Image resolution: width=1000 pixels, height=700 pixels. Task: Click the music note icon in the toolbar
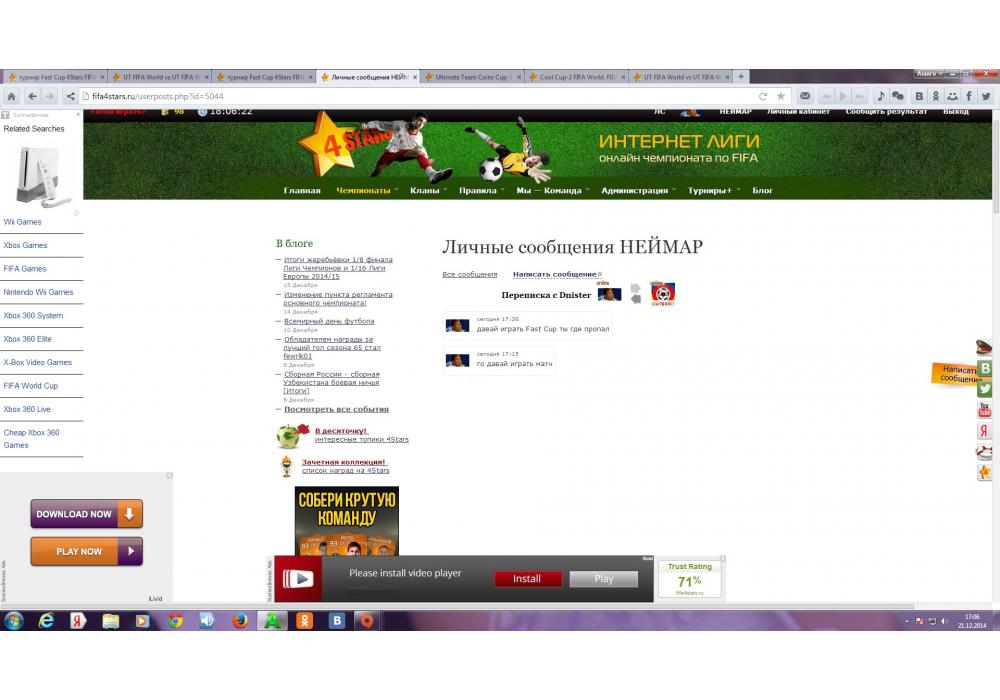click(881, 96)
